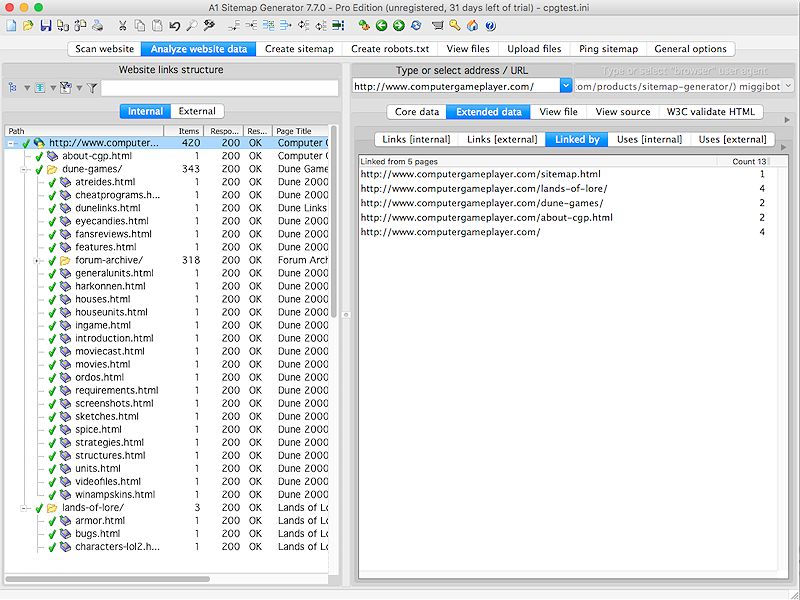Click the folder icon beside dune-games/

point(52,169)
